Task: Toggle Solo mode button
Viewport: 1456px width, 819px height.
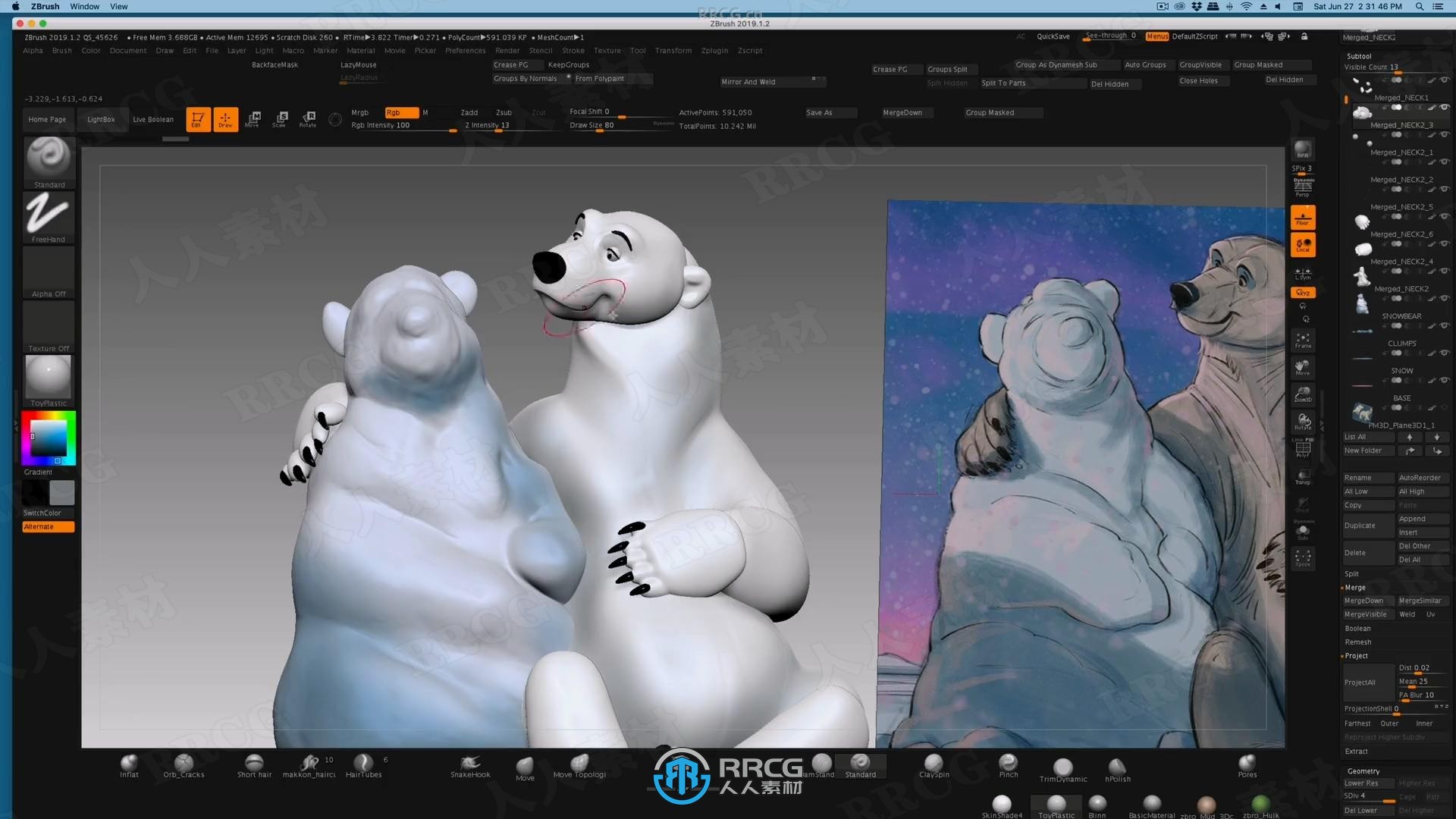Action: pos(1303,531)
